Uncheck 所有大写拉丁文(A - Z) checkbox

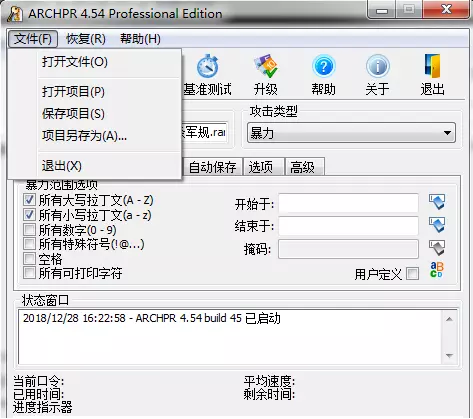pos(29,200)
